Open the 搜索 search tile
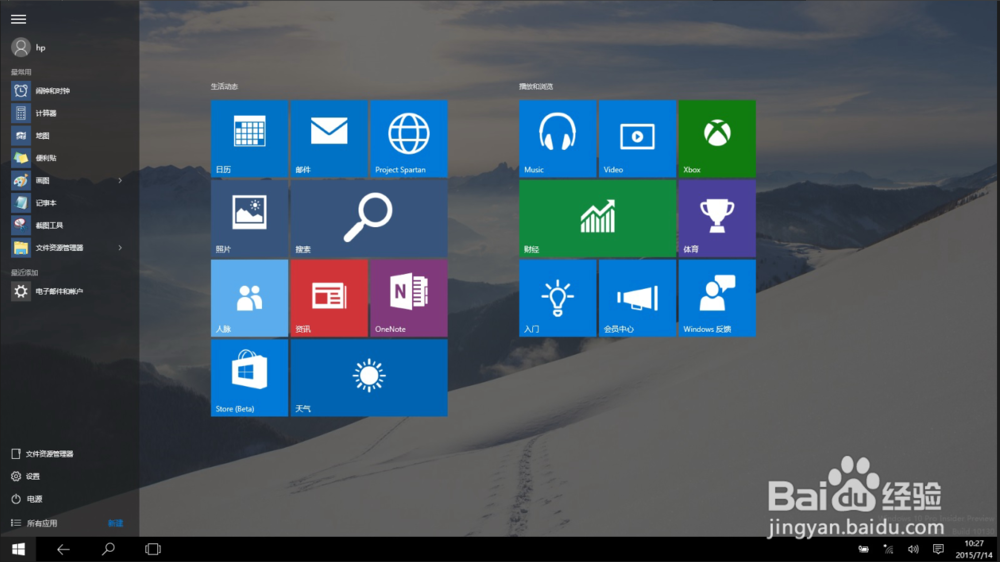 tap(369, 218)
